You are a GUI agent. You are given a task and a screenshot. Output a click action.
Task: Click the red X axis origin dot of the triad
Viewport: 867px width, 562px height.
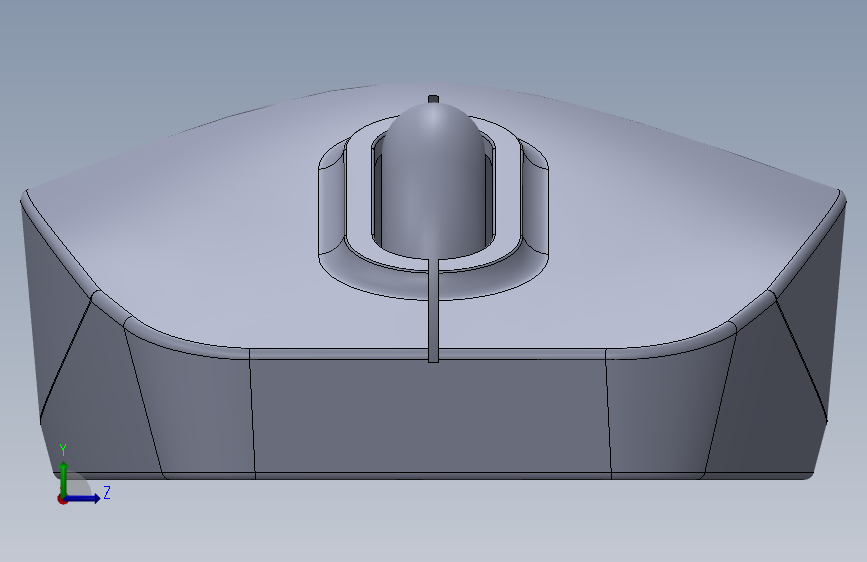click(61, 499)
